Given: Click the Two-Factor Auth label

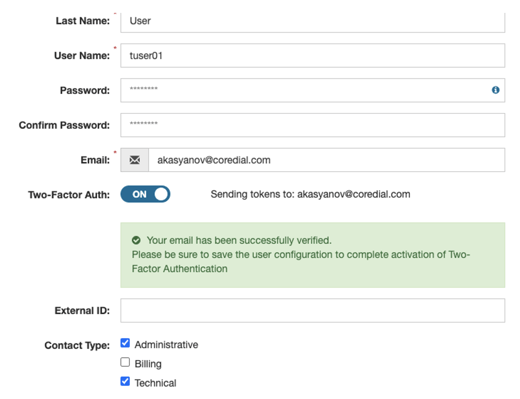Looking at the screenshot, I should 69,195.
